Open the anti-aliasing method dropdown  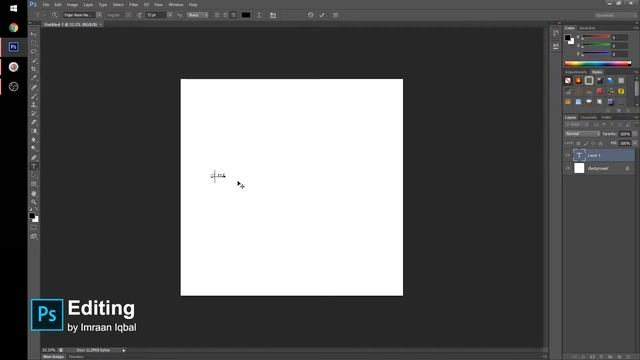(198, 15)
